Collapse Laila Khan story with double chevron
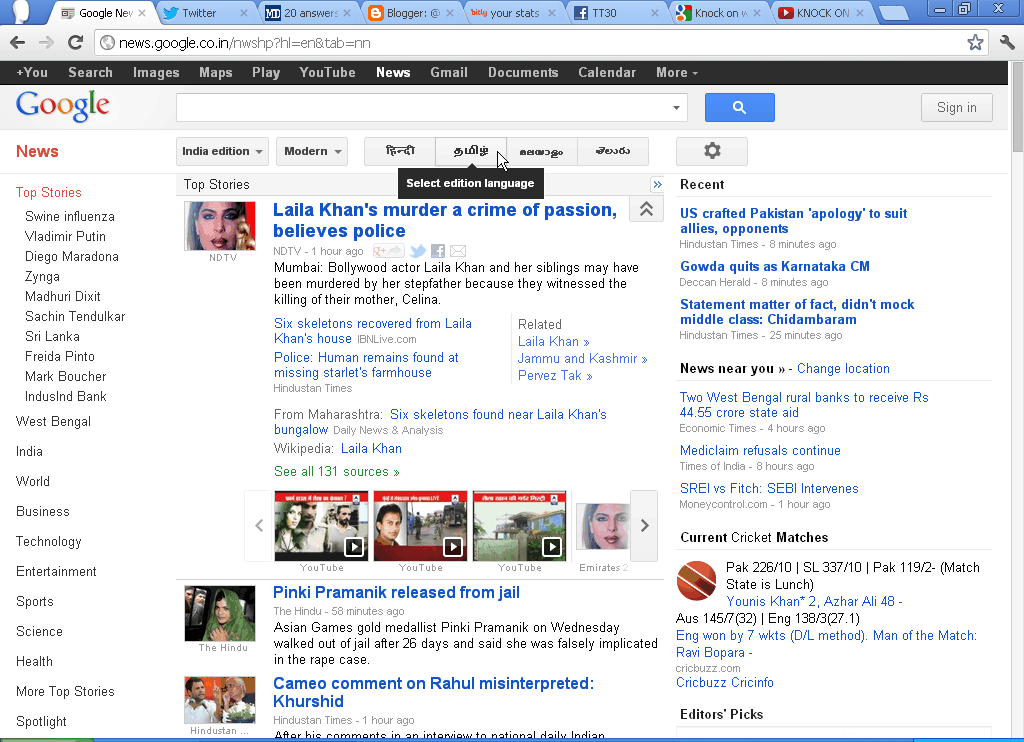1024x742 pixels. [x=646, y=209]
